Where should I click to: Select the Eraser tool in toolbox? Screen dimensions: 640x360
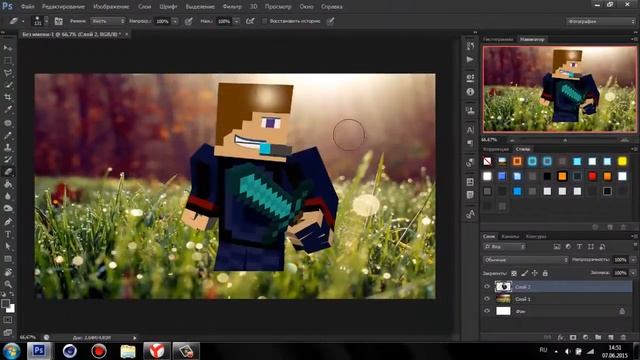[8, 172]
